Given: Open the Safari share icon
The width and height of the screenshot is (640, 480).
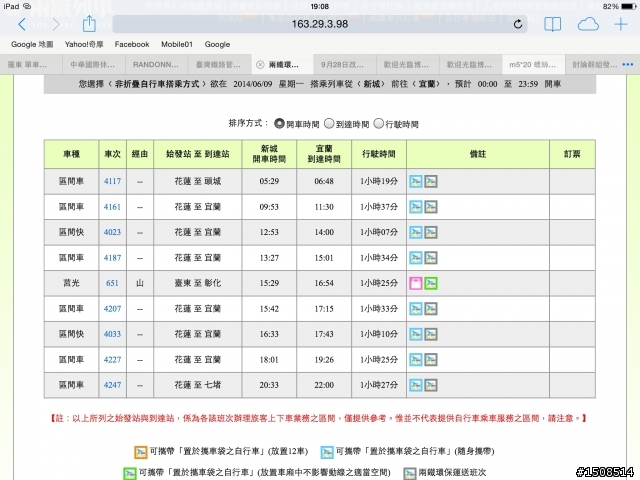Looking at the screenshot, I should [x=89, y=24].
